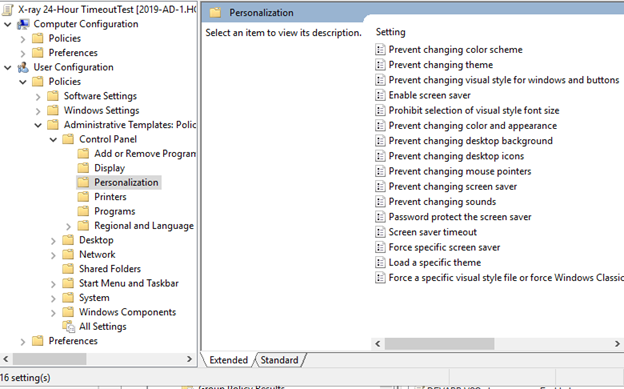Image resolution: width=624 pixels, height=389 pixels.
Task: Click the Prevent changing sounds setting icon
Action: 380,201
